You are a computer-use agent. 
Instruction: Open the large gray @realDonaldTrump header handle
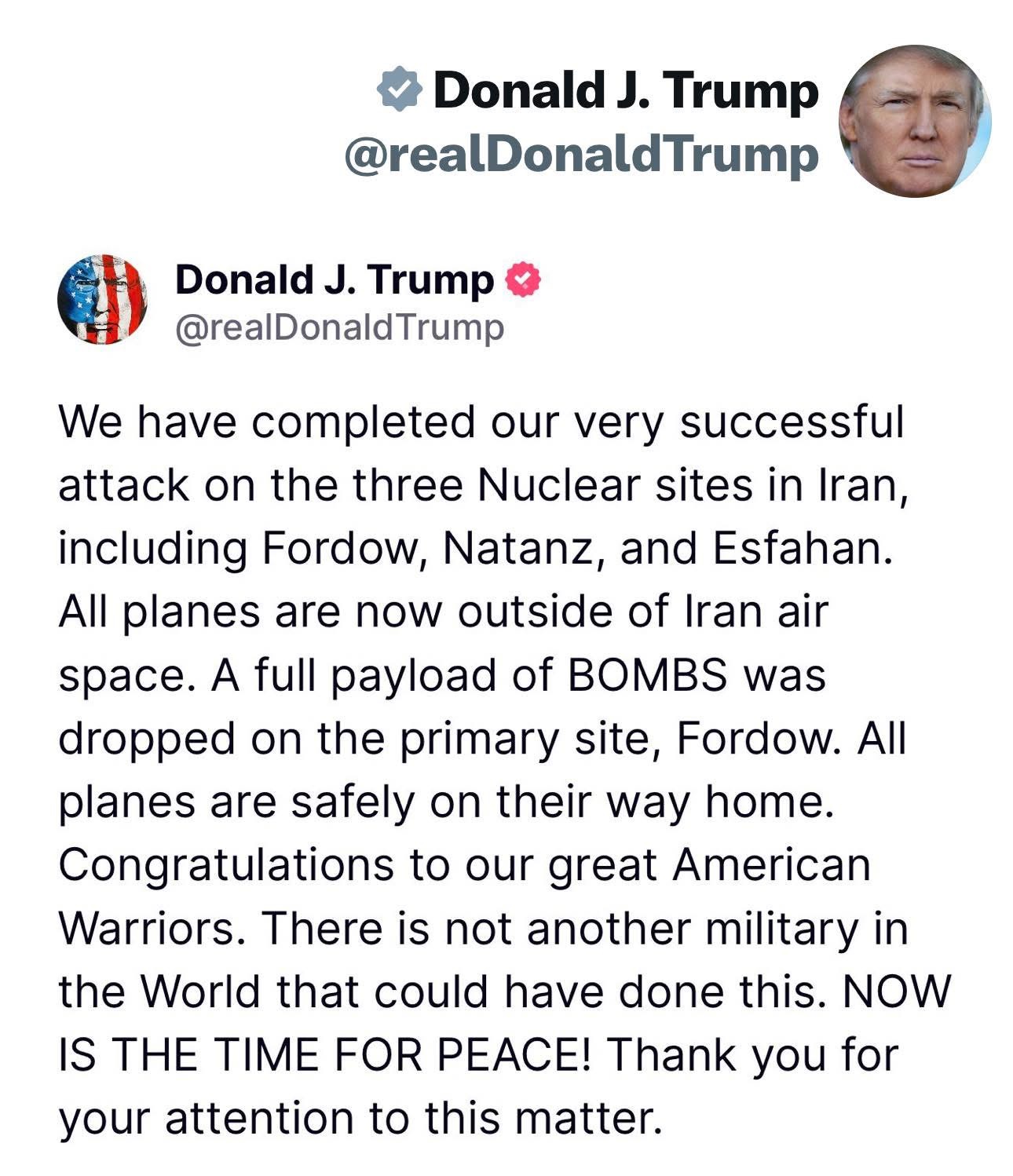pos(581,155)
